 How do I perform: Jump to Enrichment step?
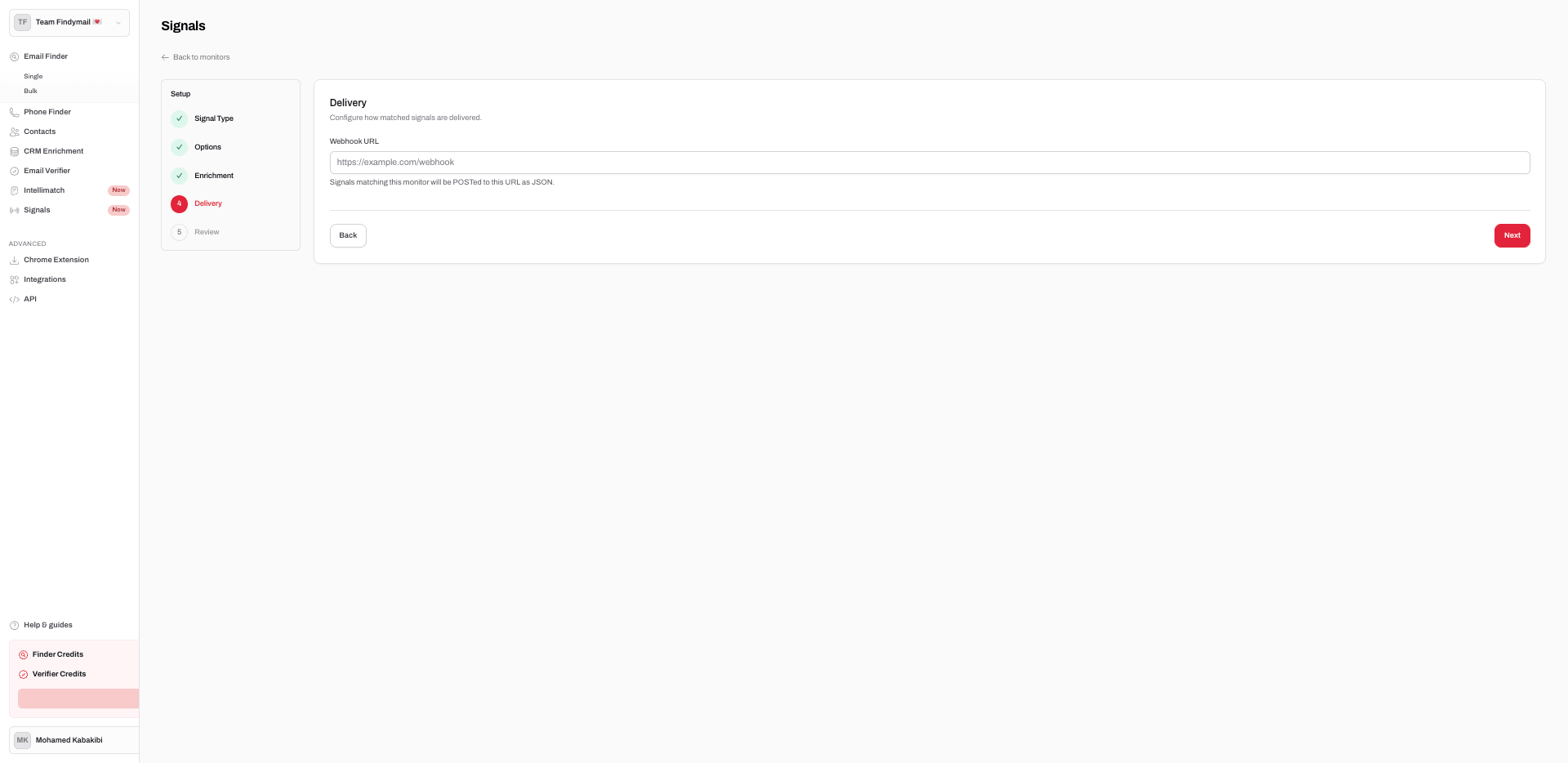(x=214, y=176)
